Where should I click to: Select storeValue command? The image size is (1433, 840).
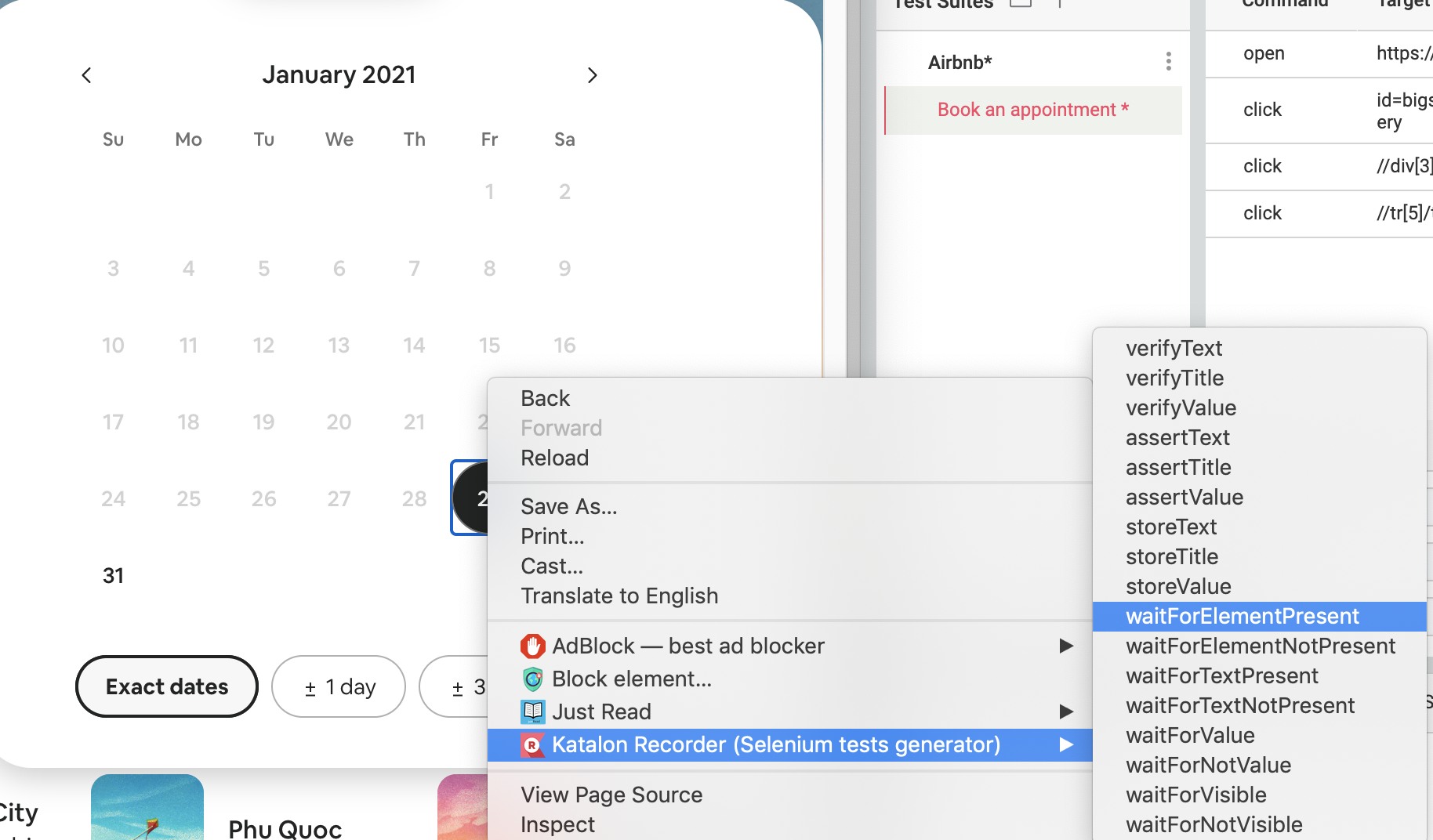click(x=1260, y=586)
